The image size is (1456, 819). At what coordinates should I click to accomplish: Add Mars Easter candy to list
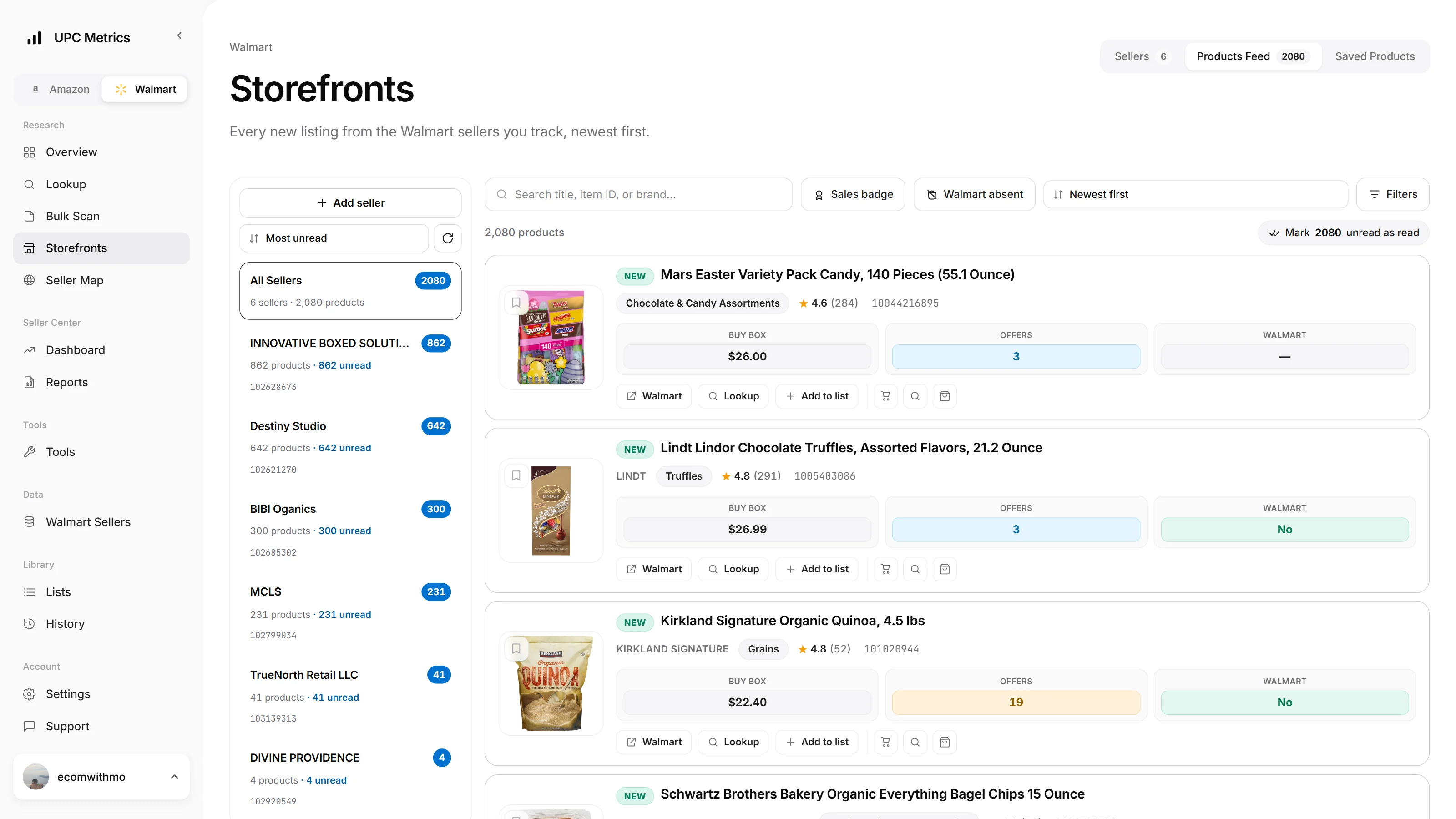[x=817, y=396]
